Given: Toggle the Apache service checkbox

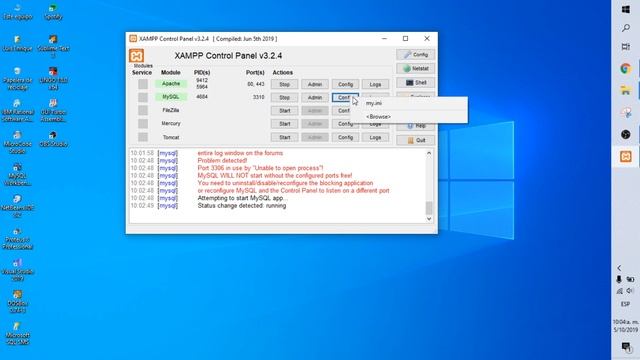Looking at the screenshot, I should (143, 84).
